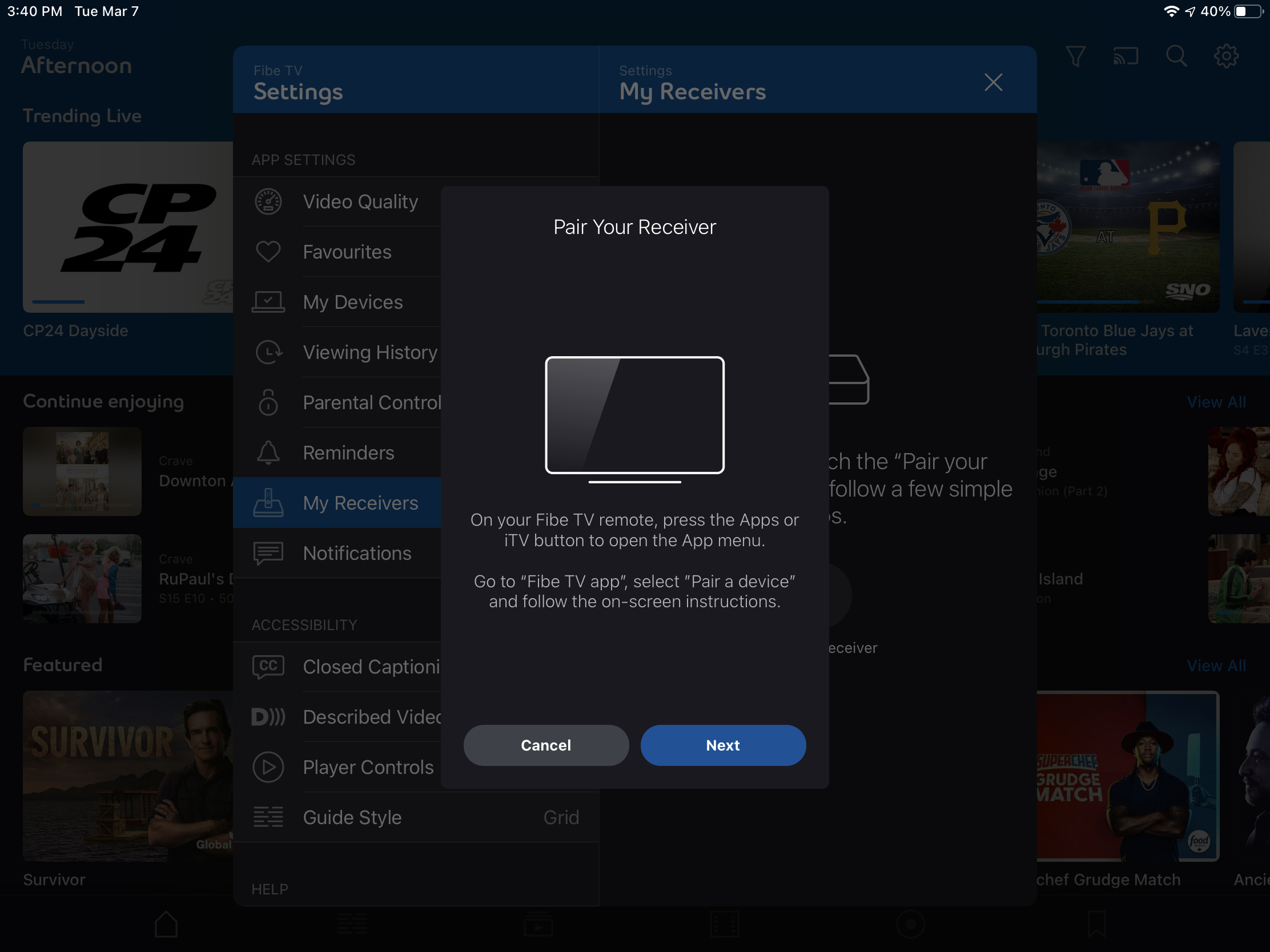Click the TV illustration in pairing dialog
The height and width of the screenshot is (952, 1270).
point(634,419)
